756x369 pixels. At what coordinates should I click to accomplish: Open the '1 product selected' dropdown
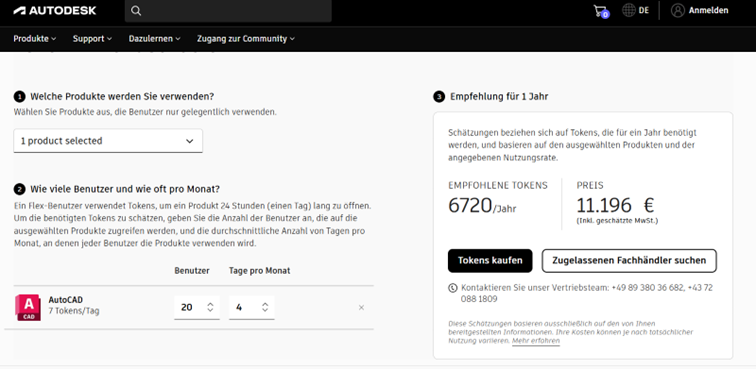108,141
